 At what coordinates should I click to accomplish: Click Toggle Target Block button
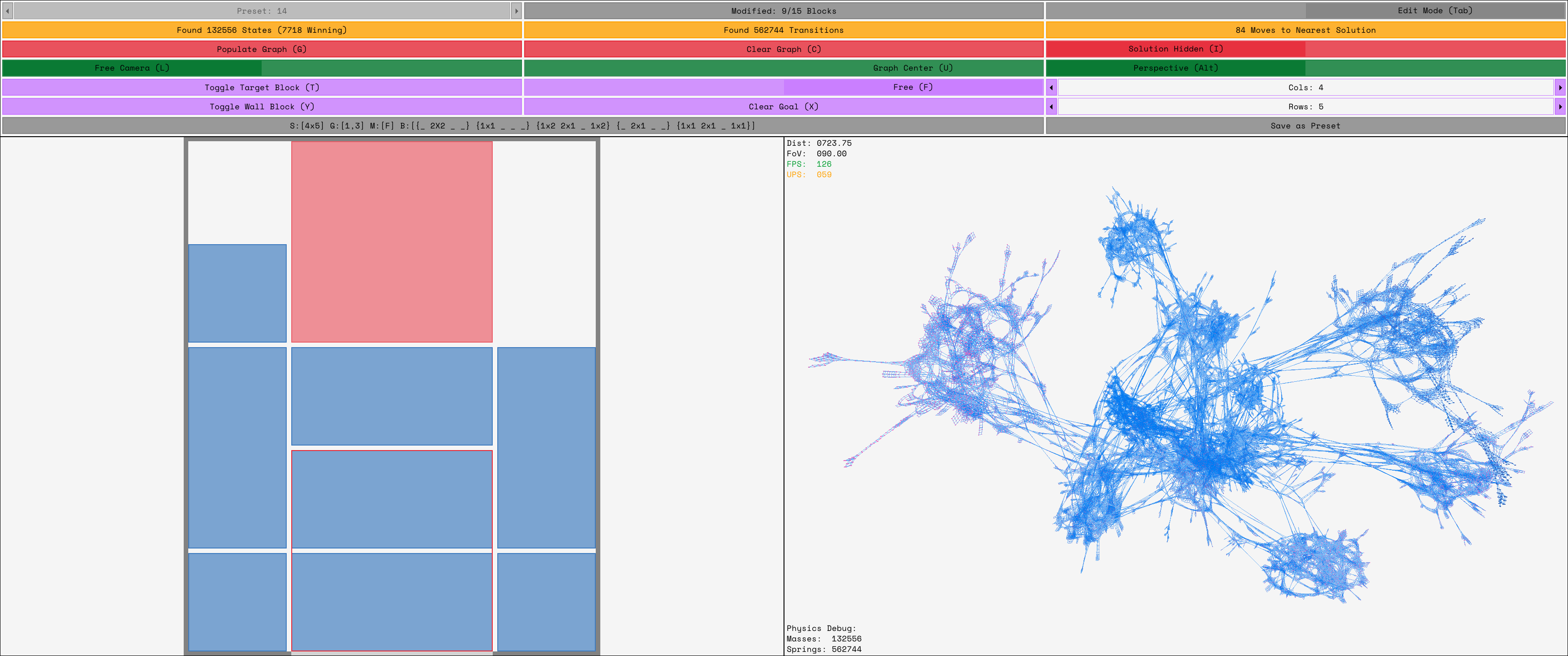click(262, 87)
